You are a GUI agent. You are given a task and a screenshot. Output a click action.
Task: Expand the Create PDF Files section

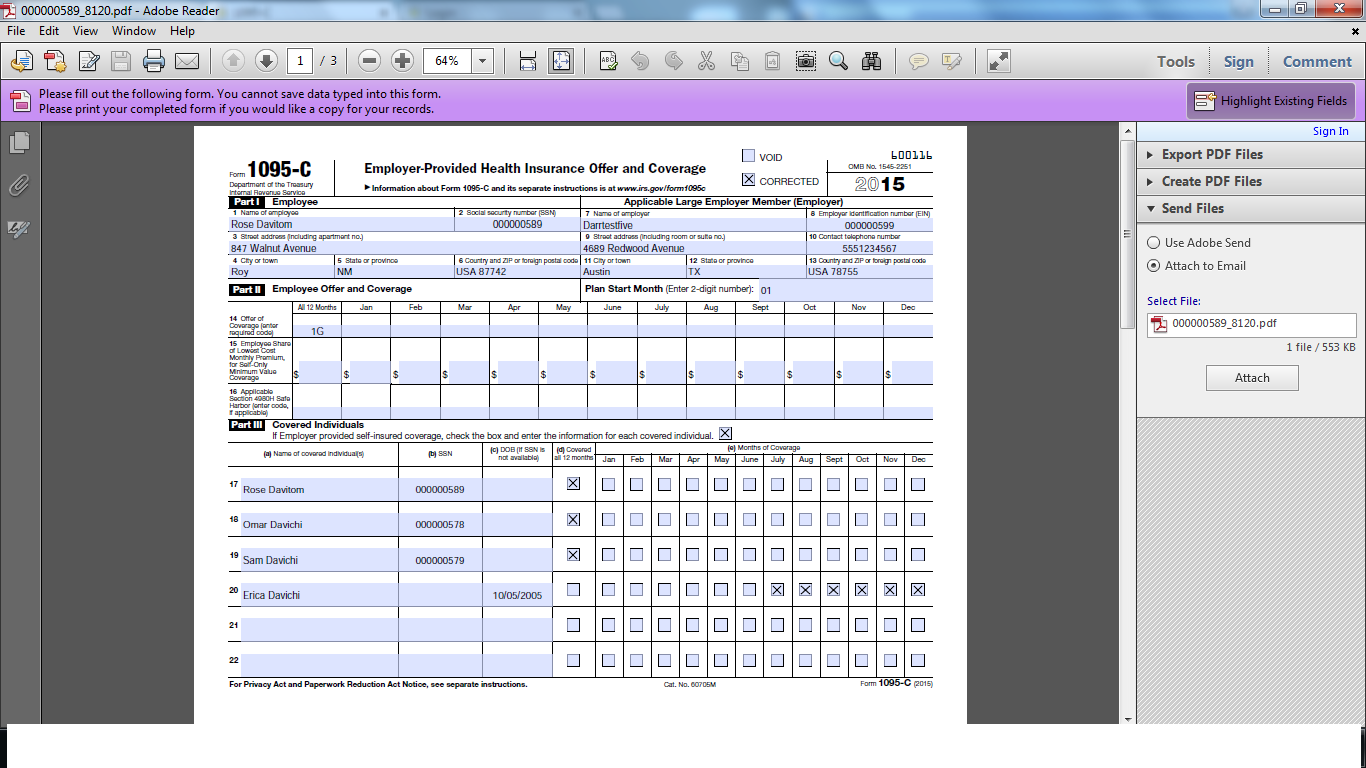tap(1211, 182)
